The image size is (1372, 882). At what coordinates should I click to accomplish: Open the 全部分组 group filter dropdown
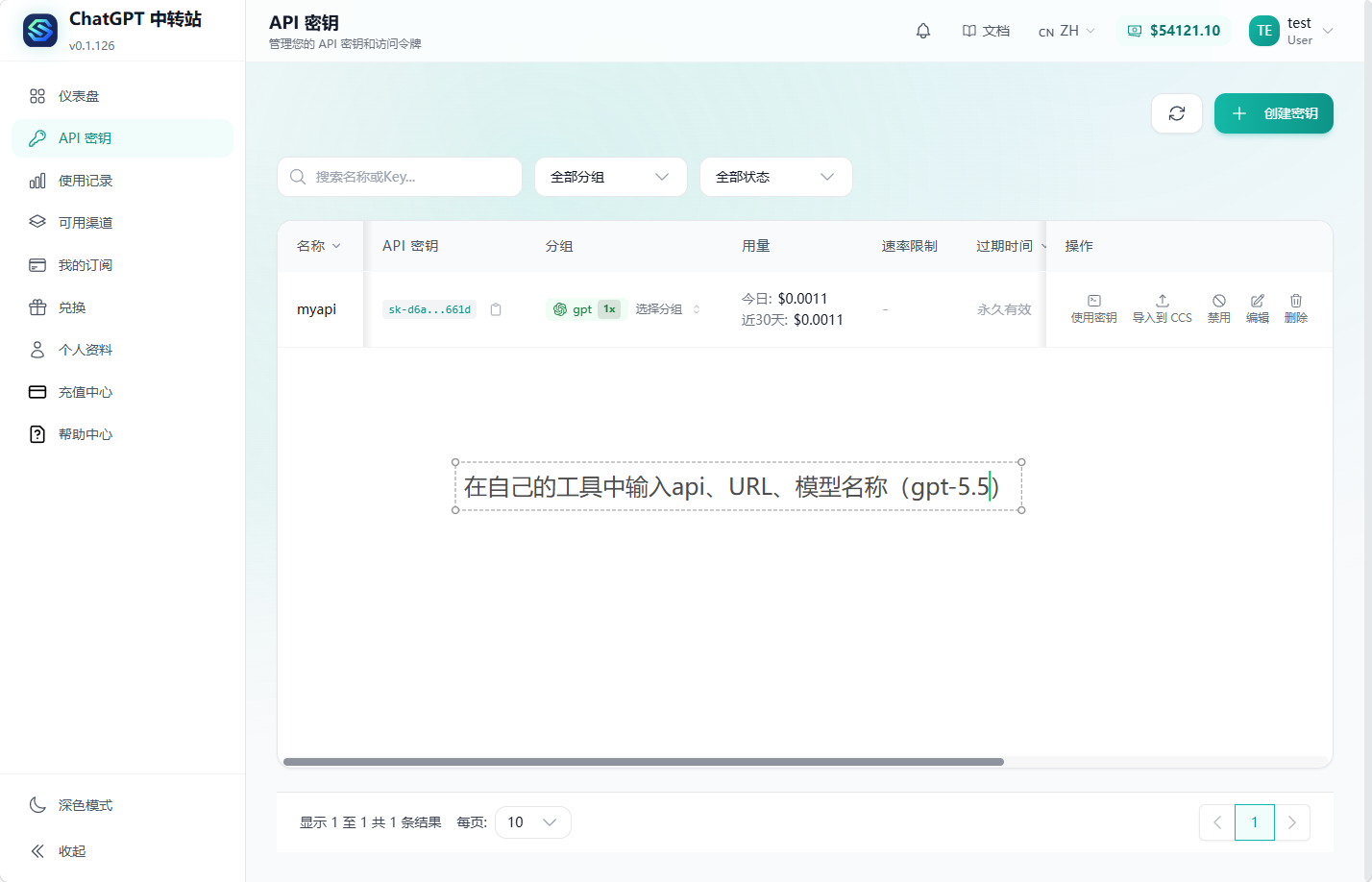[x=611, y=177]
